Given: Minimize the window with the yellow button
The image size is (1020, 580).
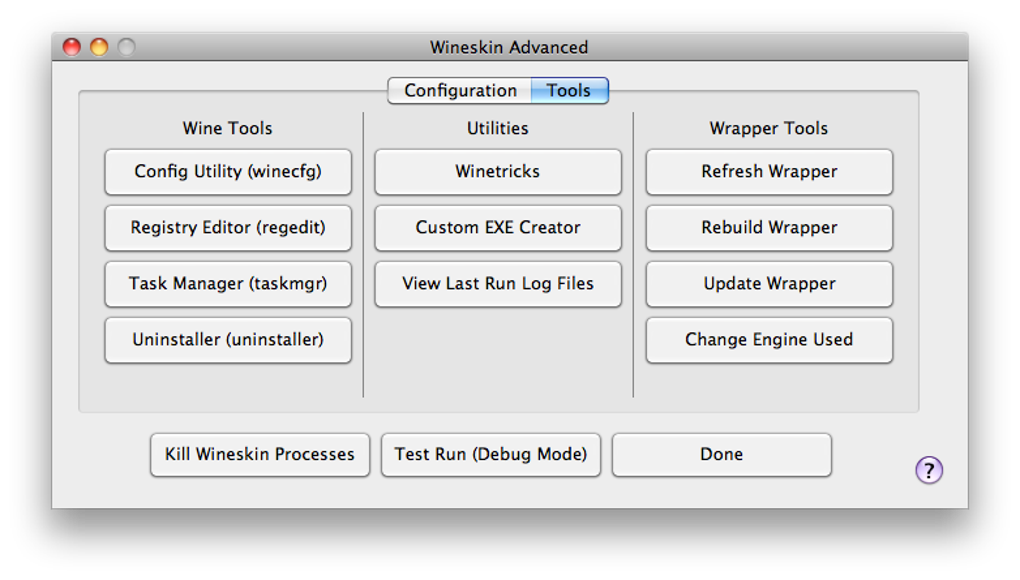Looking at the screenshot, I should tap(99, 47).
